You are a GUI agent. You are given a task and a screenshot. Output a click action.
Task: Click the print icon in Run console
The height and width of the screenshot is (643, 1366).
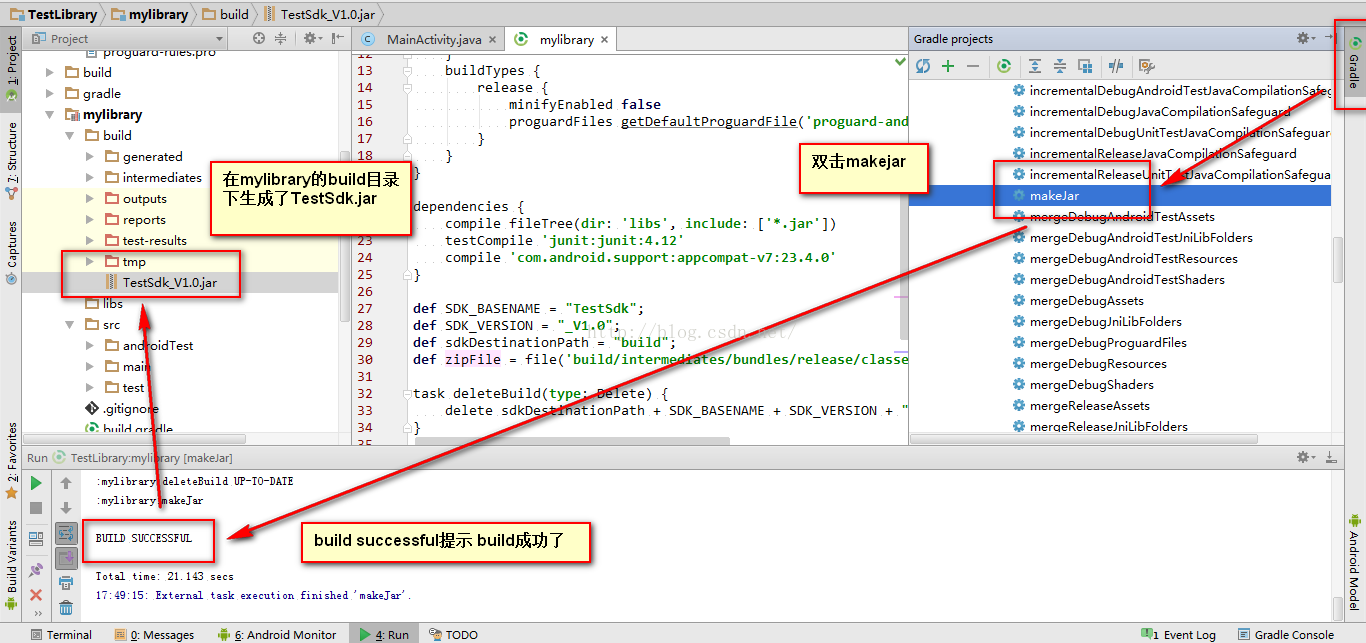66,583
